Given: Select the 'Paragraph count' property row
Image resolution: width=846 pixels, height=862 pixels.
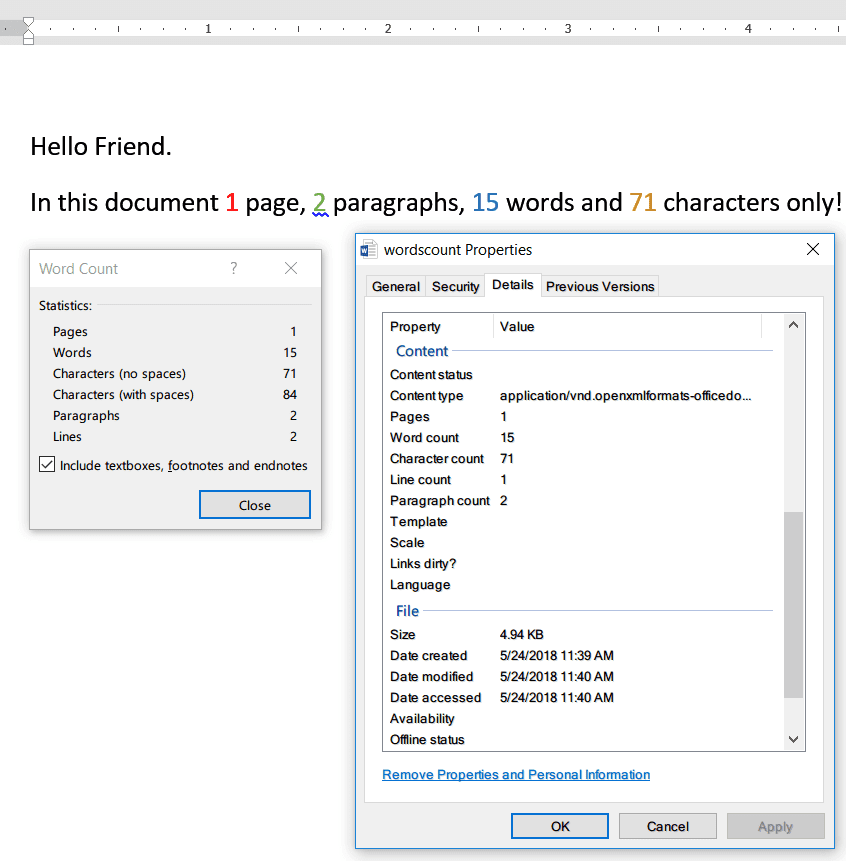Looking at the screenshot, I should coord(440,500).
